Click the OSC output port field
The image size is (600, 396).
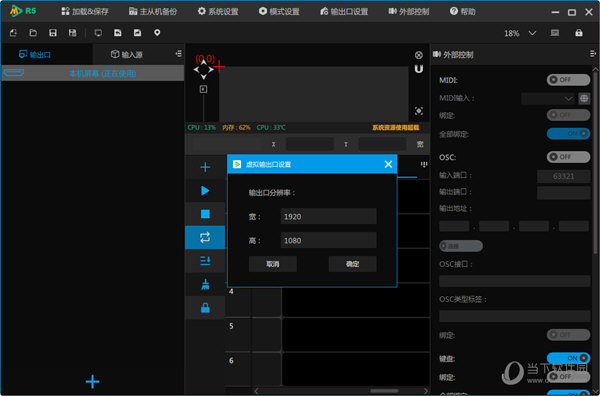(563, 193)
